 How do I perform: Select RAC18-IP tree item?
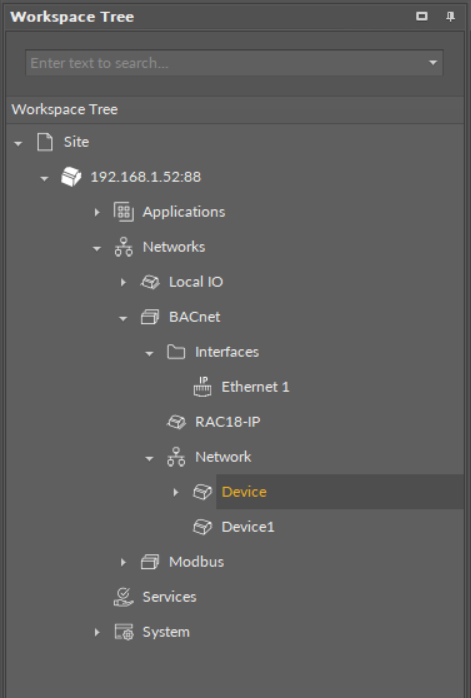click(227, 422)
